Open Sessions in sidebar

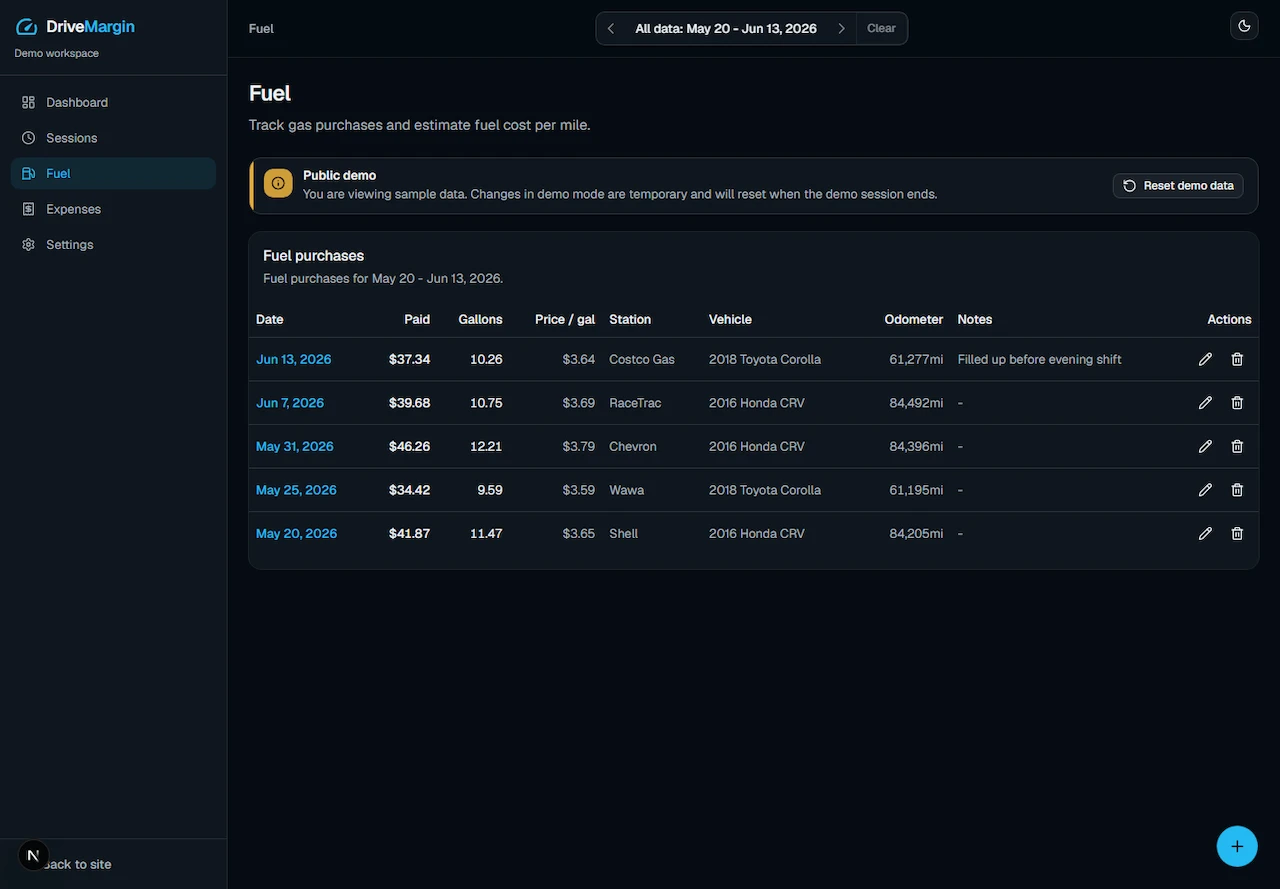coord(113,138)
